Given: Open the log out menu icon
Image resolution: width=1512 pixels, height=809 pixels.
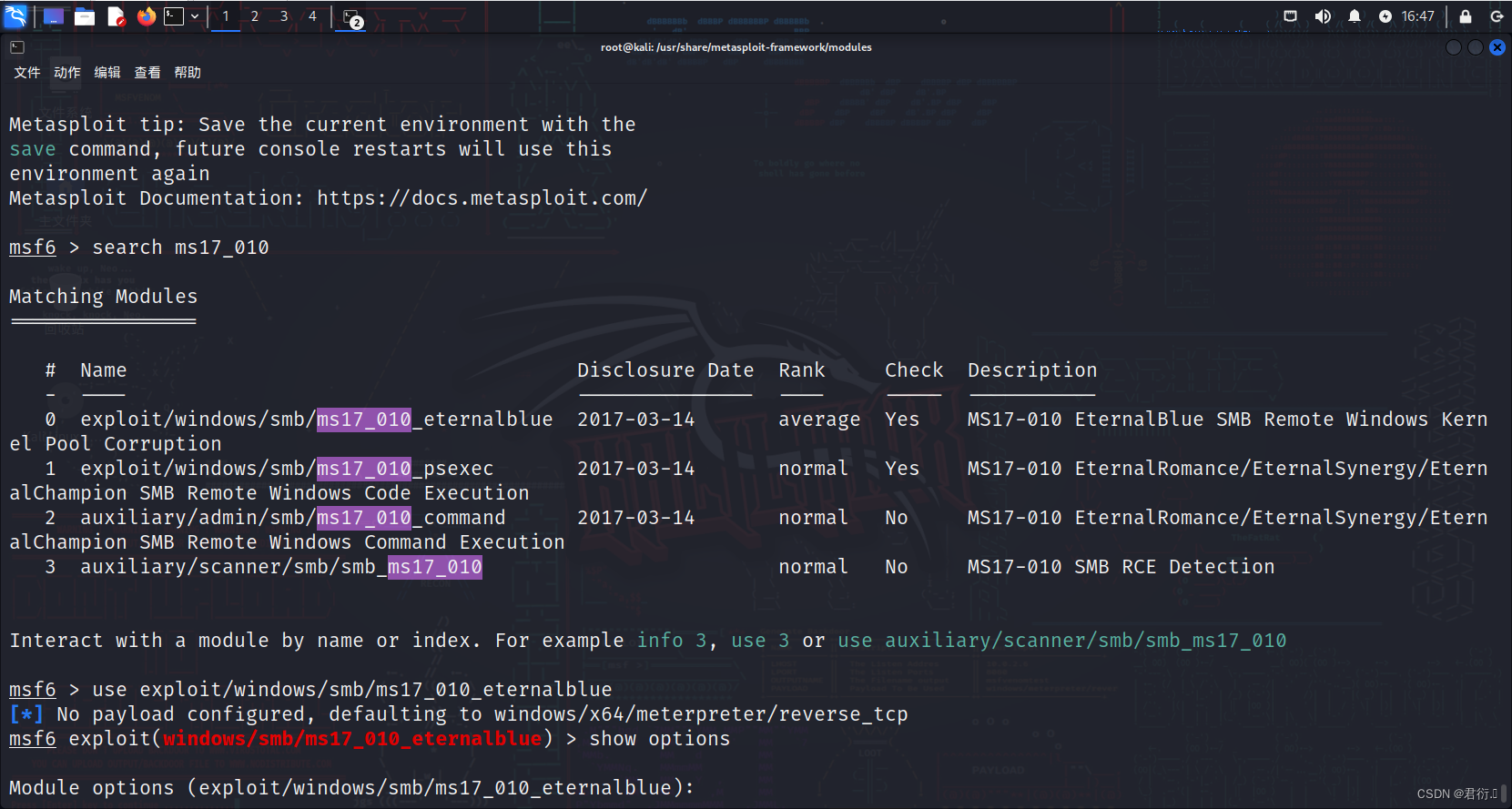Looking at the screenshot, I should coord(1497,16).
